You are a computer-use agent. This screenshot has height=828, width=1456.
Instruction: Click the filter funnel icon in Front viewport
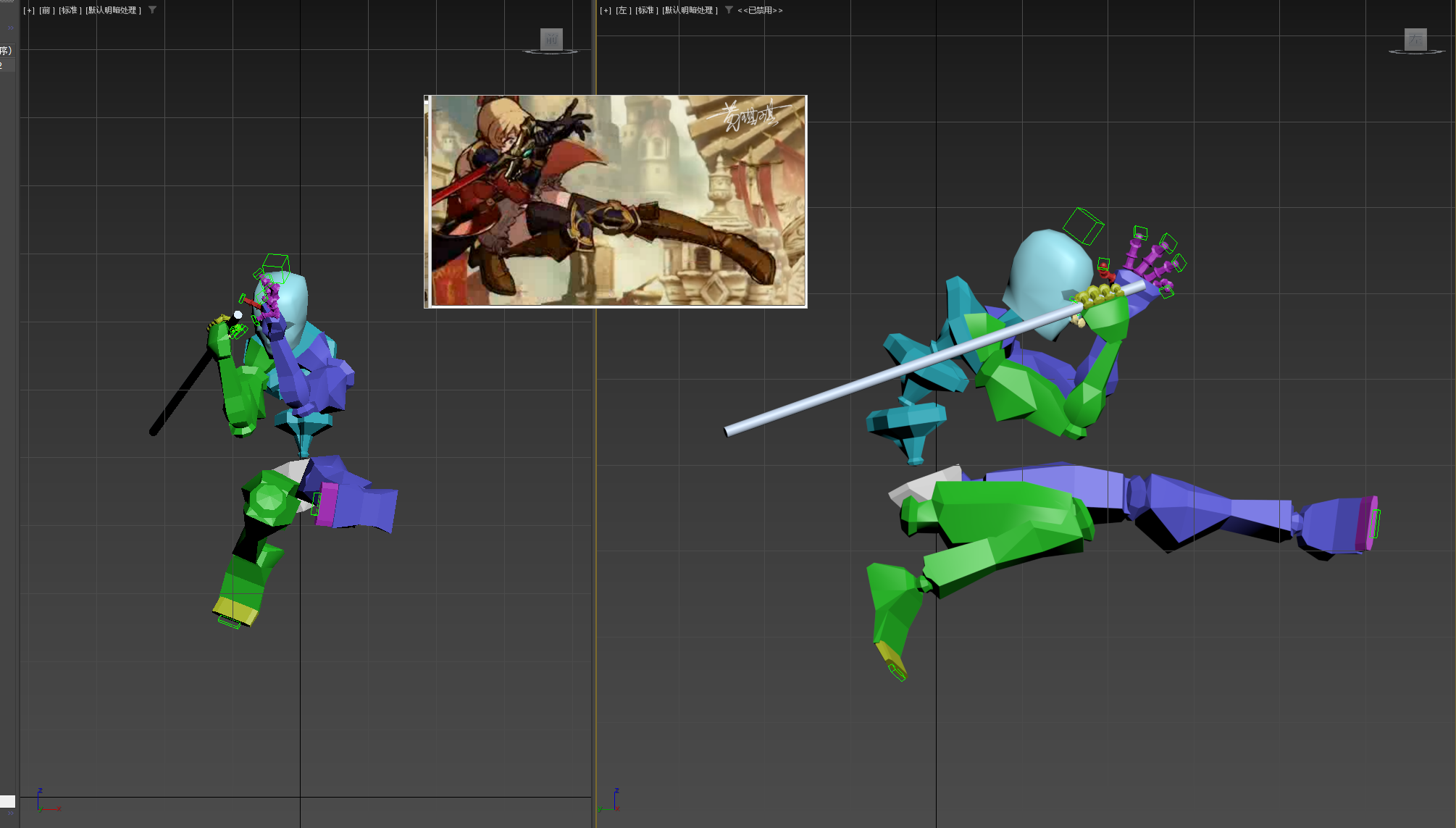pos(152,10)
